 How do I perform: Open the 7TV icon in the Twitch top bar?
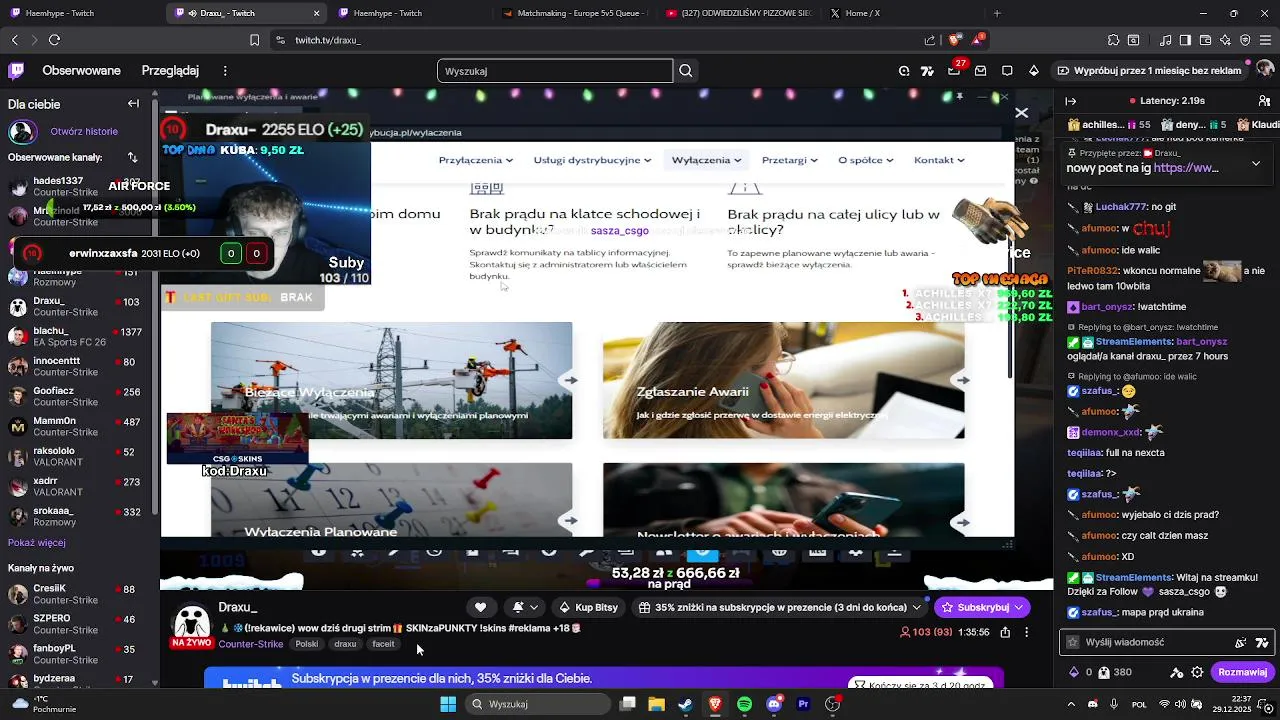927,71
